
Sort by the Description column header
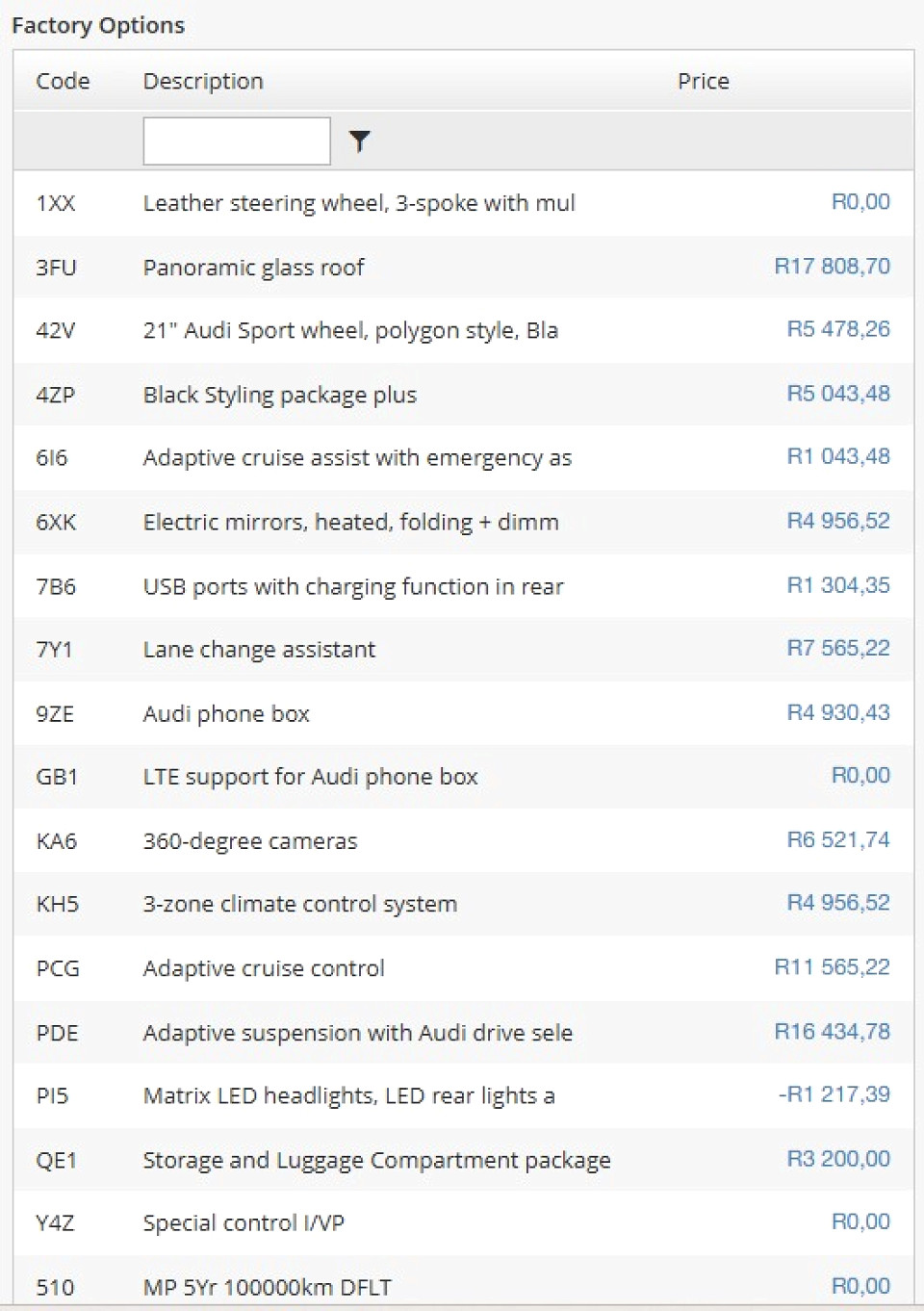pos(203,82)
